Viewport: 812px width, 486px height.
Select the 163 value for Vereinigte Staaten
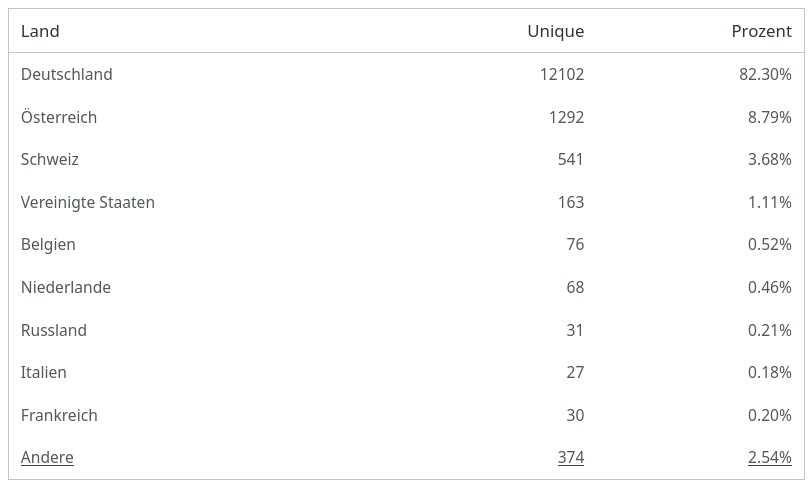point(571,203)
